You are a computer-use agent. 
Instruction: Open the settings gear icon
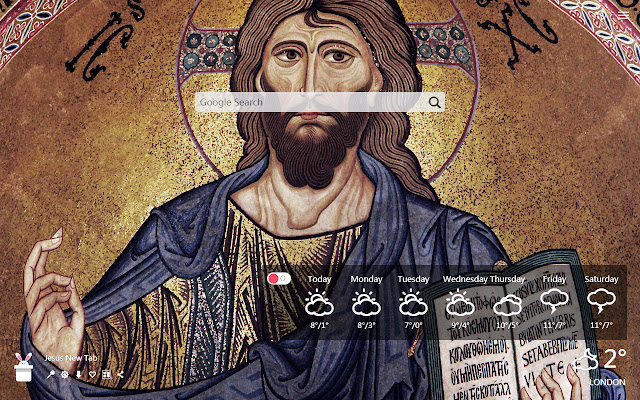tap(64, 374)
